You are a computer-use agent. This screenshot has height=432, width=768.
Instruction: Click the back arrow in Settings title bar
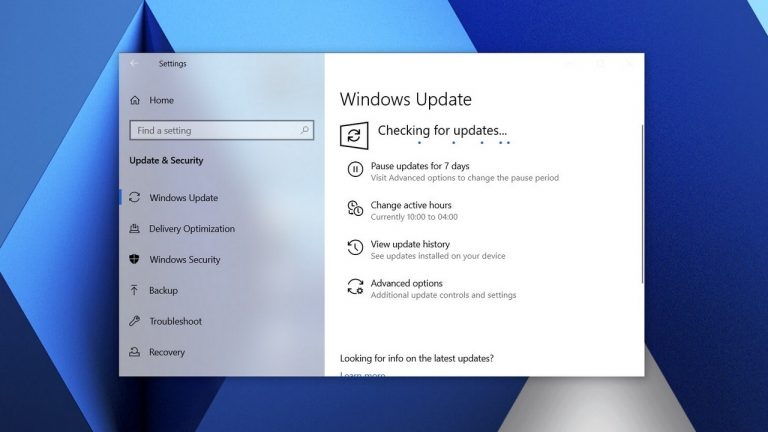coord(134,63)
